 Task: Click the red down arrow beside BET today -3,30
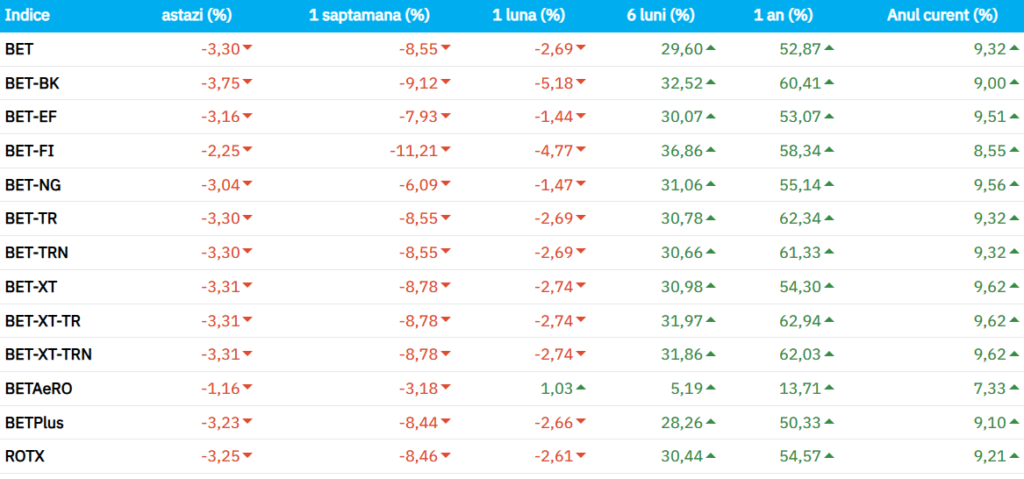coord(247,48)
